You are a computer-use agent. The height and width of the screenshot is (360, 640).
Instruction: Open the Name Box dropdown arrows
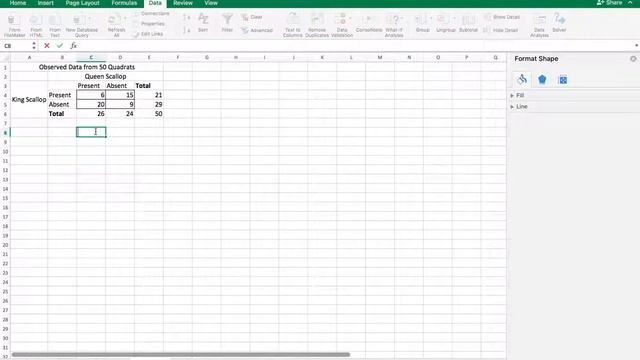click(34, 46)
